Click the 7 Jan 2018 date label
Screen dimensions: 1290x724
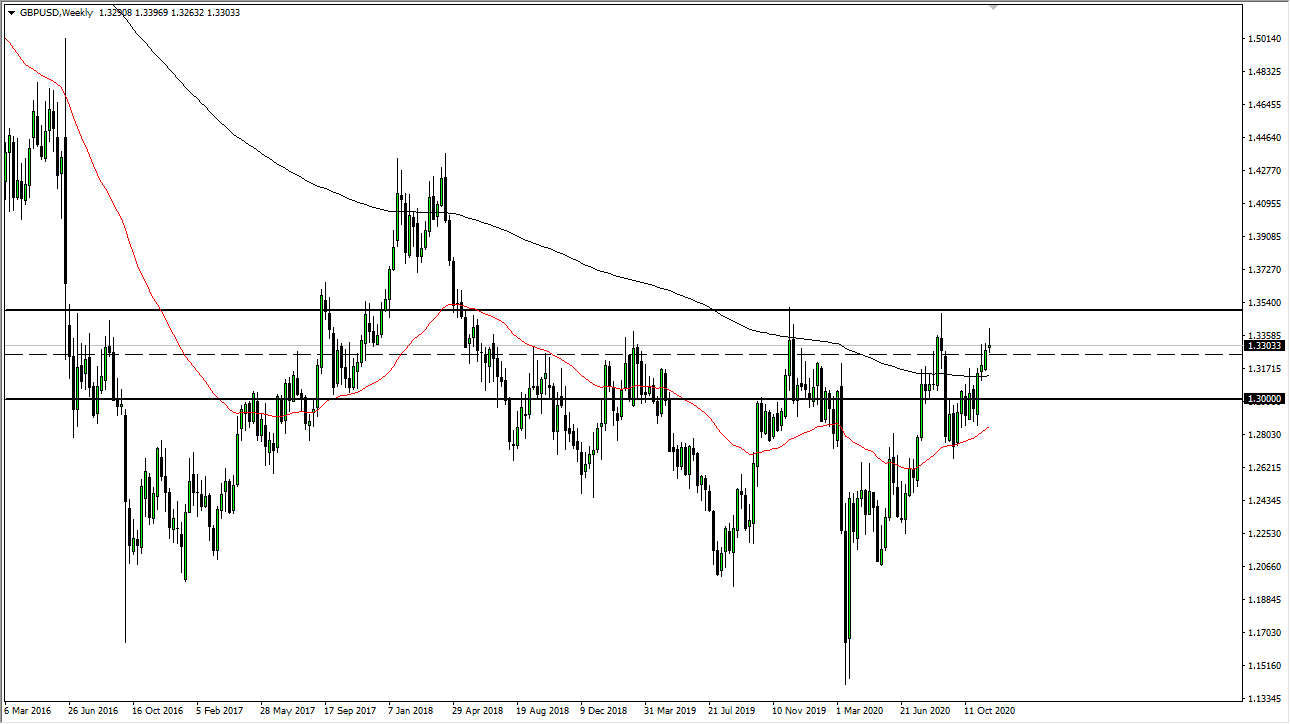pos(411,711)
